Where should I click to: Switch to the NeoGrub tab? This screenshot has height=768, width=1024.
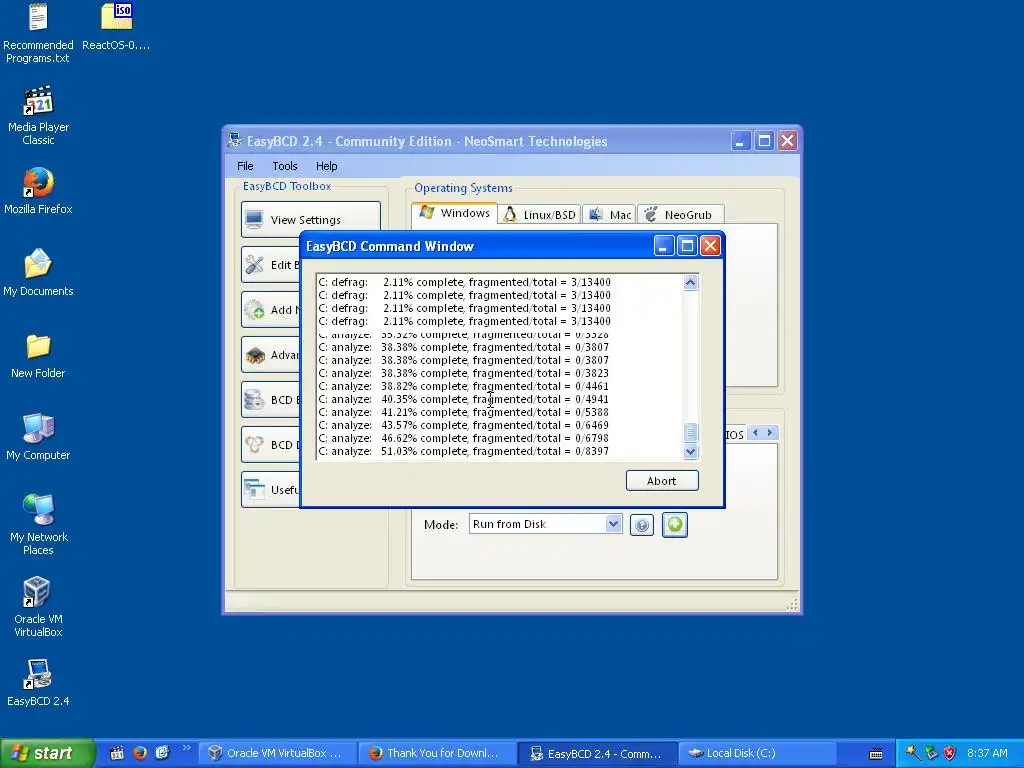click(x=680, y=215)
